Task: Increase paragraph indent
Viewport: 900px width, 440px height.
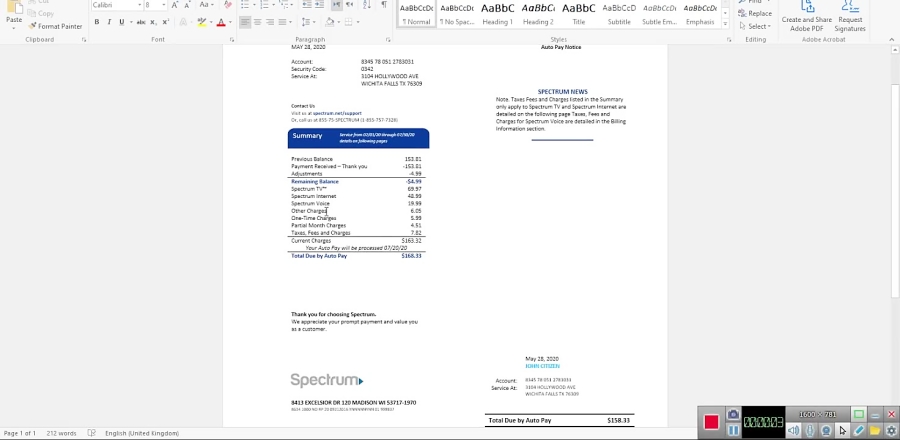Action: coord(319,5)
